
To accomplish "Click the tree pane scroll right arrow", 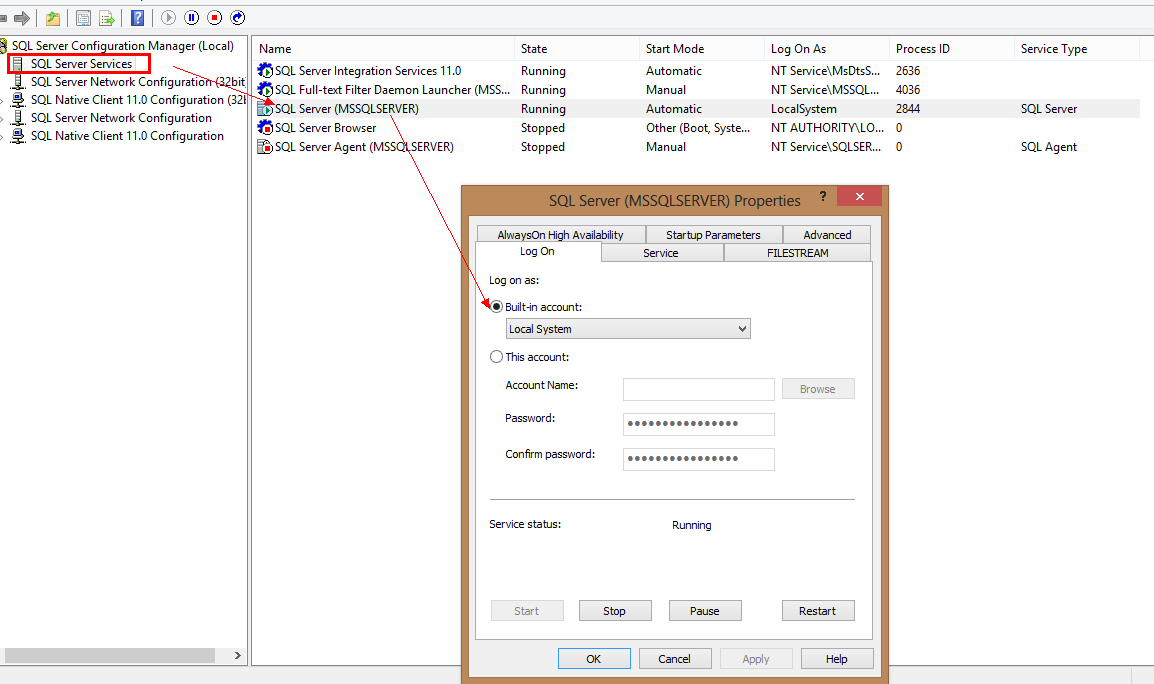I will (238, 655).
